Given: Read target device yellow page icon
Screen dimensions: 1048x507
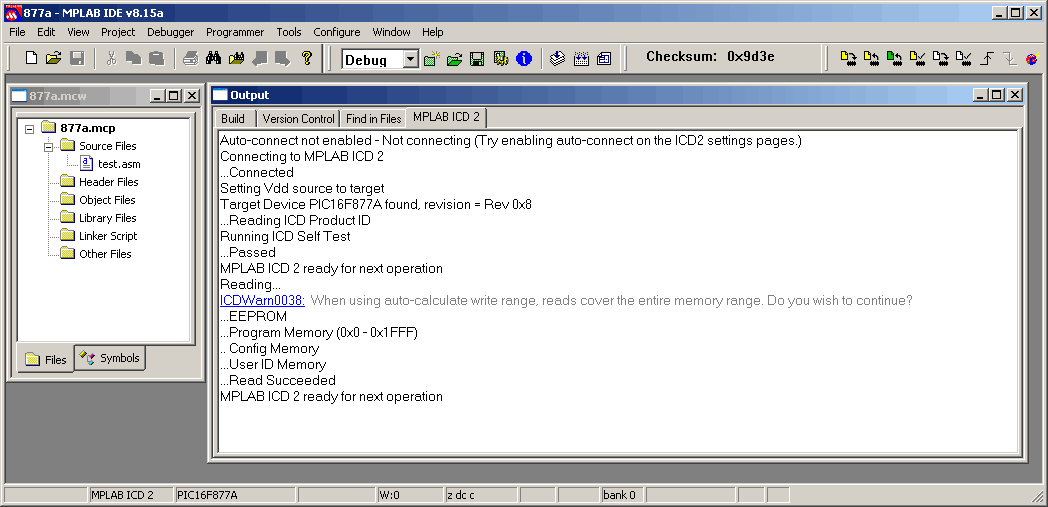Looking at the screenshot, I should coord(871,59).
